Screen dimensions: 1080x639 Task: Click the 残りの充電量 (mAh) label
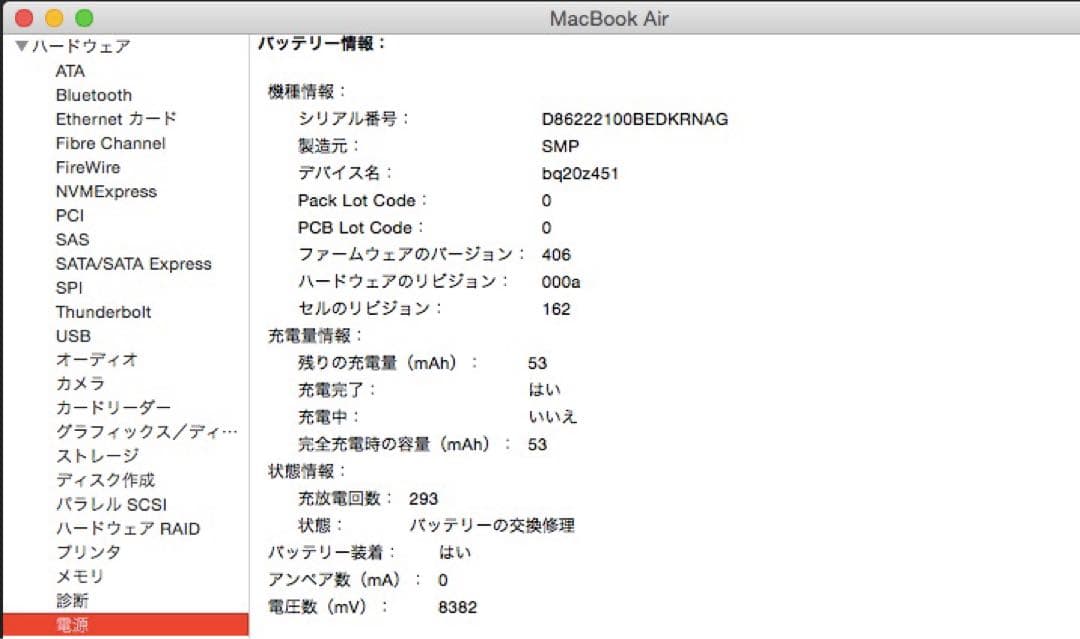coord(388,364)
